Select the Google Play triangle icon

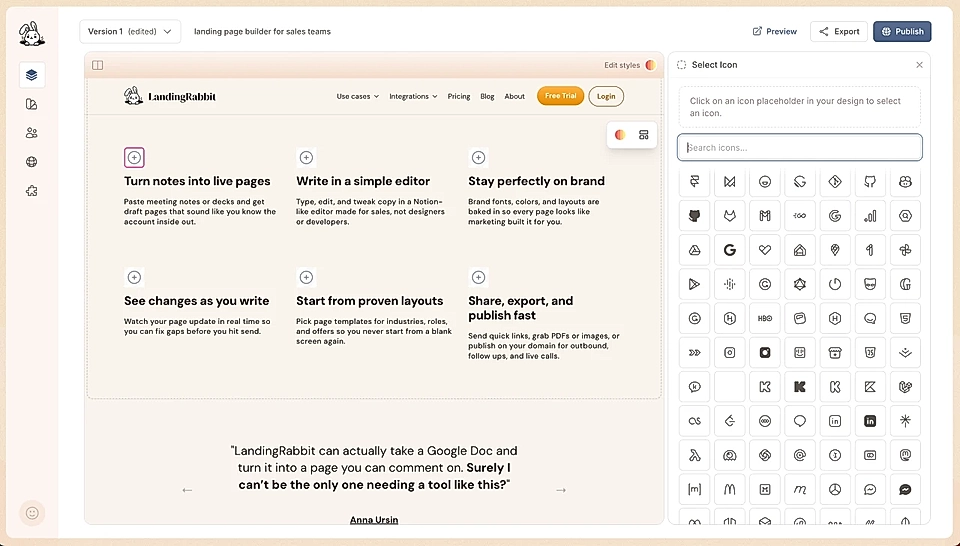point(694,285)
